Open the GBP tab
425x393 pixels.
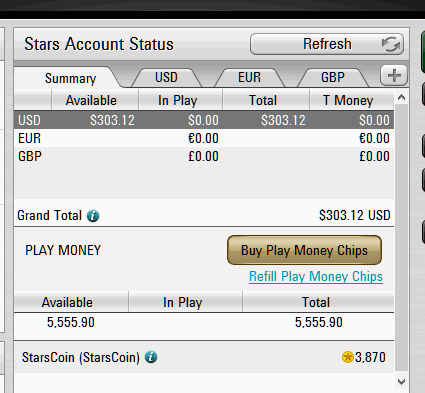[333, 78]
